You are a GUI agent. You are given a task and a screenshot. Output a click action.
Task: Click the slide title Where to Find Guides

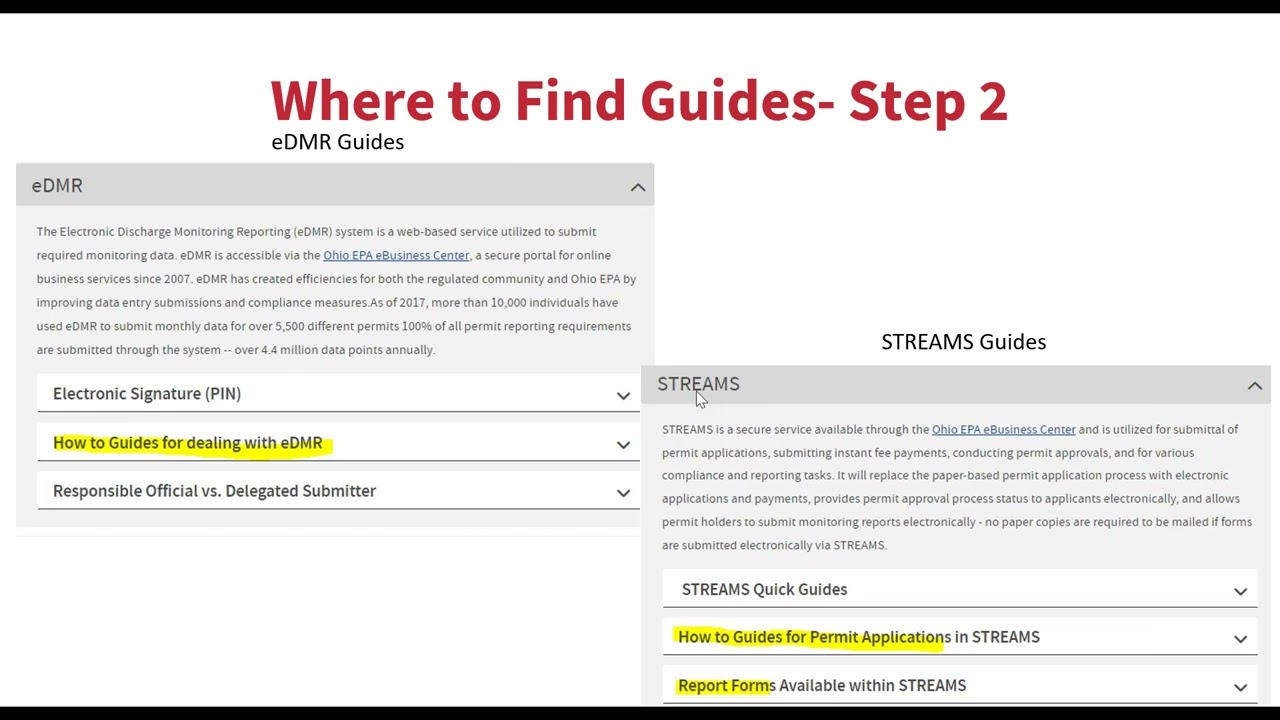(x=639, y=100)
